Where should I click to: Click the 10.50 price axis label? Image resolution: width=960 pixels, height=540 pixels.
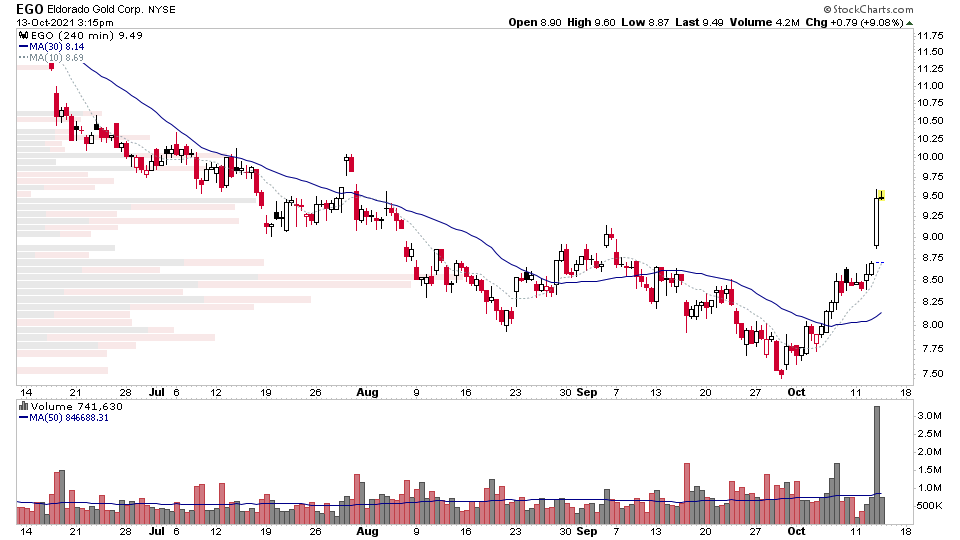[x=929, y=121]
